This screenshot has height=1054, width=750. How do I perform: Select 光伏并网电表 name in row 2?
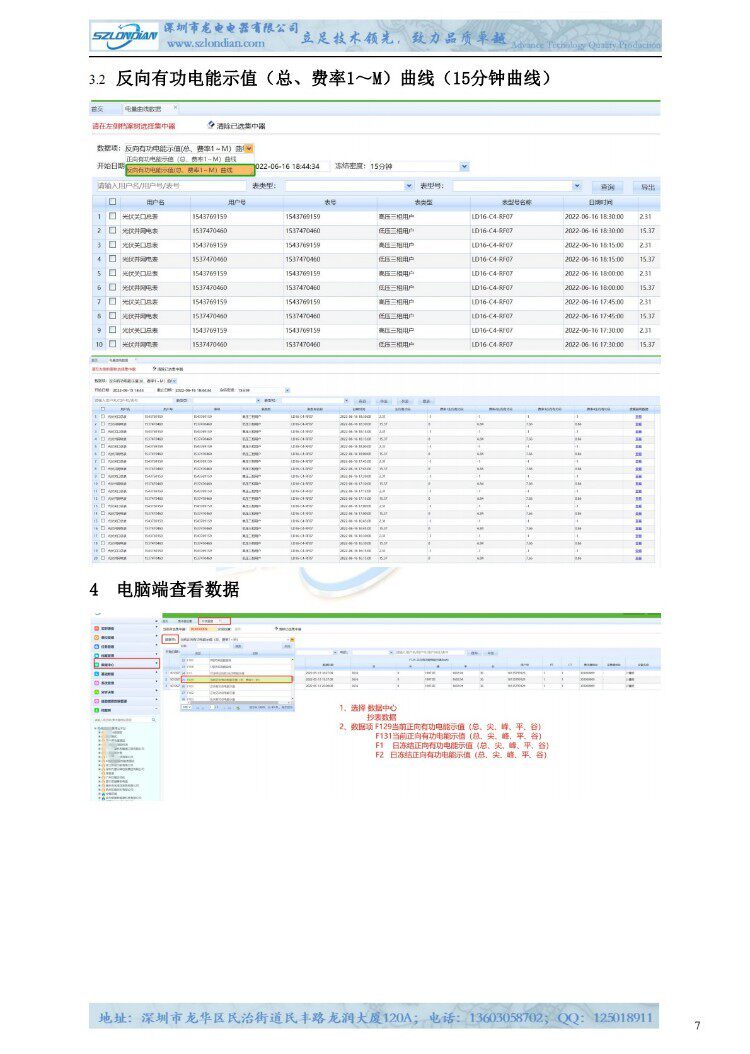pyautogui.click(x=140, y=231)
